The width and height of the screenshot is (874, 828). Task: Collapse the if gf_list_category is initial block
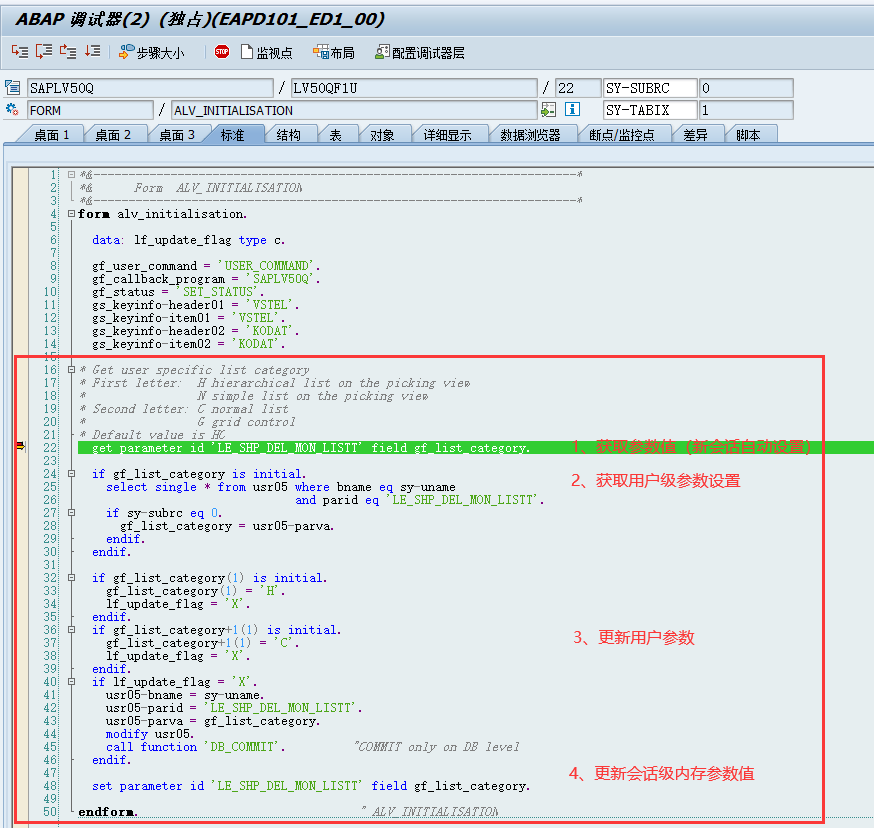point(70,474)
